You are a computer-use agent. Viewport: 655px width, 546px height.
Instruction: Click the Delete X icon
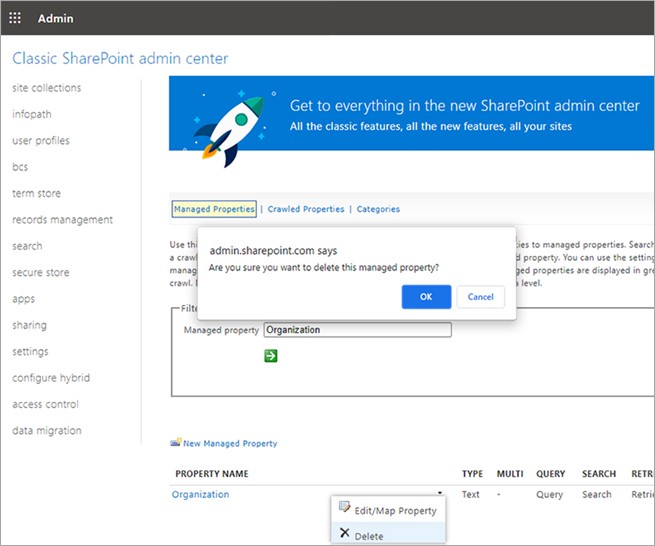coord(345,533)
